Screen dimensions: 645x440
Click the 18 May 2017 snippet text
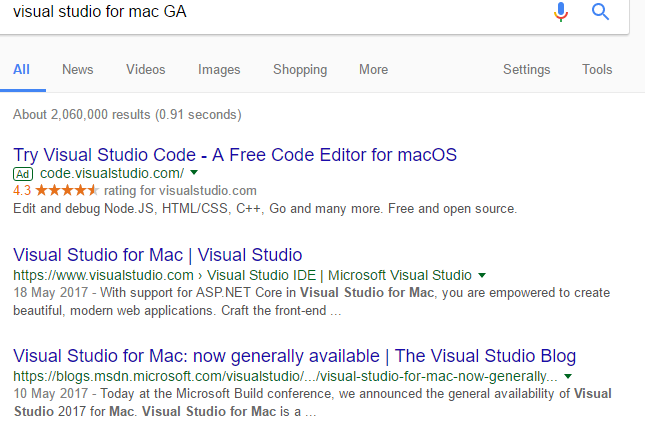(x=311, y=301)
